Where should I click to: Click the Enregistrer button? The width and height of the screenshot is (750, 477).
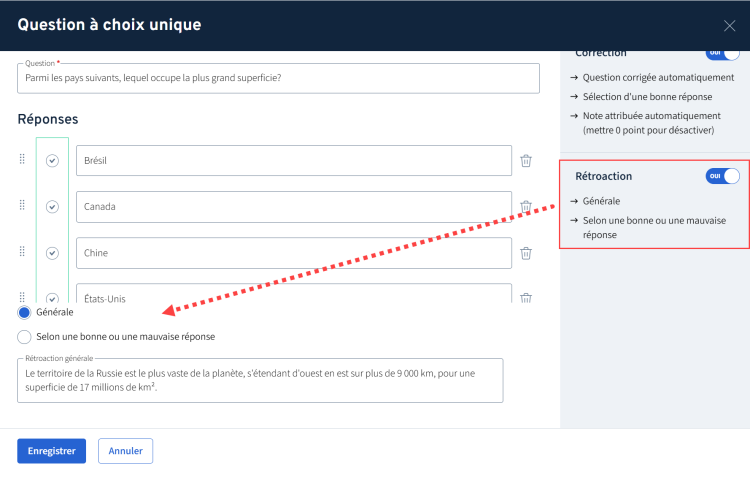tap(51, 451)
